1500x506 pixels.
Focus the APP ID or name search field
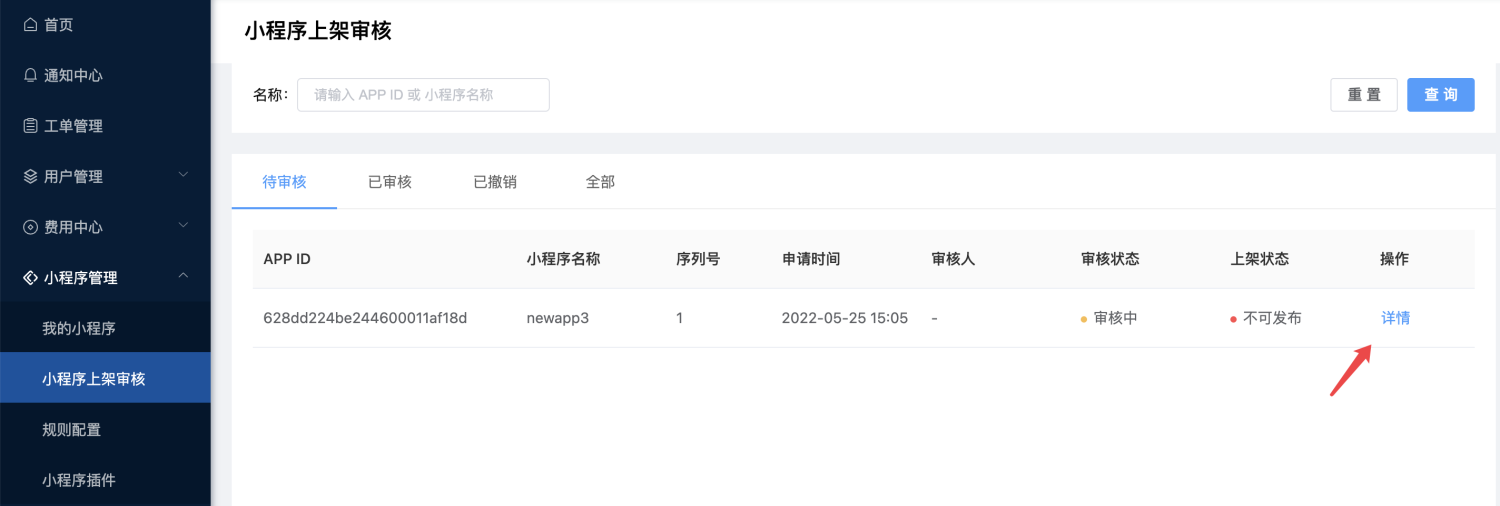pyautogui.click(x=423, y=95)
